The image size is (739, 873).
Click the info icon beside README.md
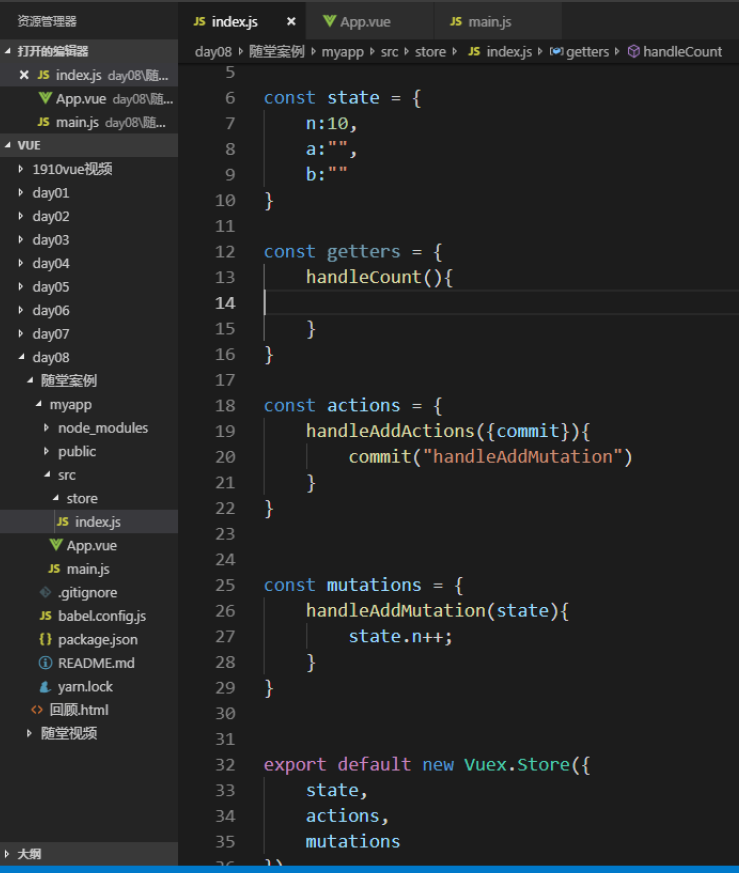point(45,663)
